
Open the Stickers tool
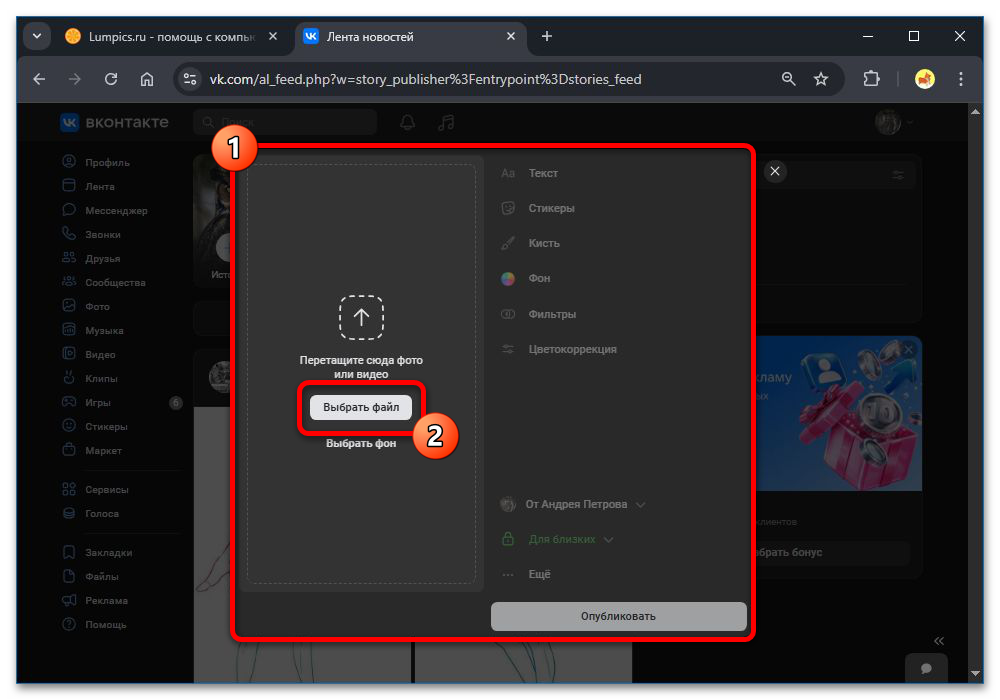point(551,208)
